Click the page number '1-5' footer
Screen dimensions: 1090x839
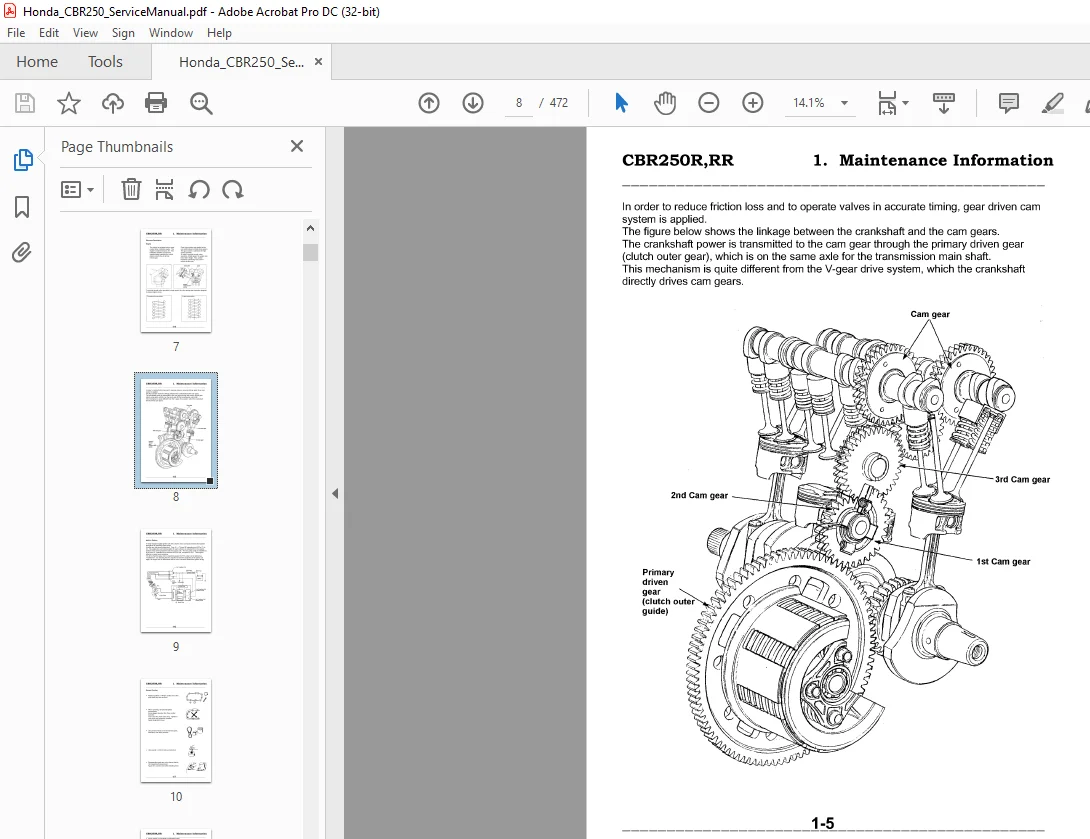click(x=822, y=824)
